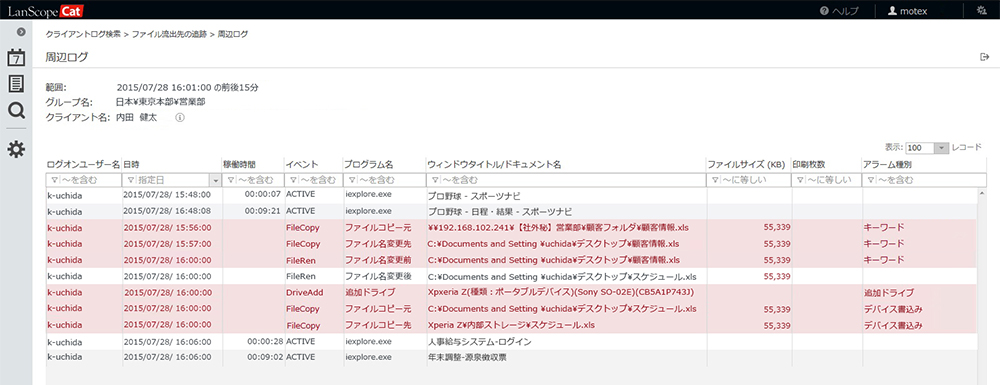Open the settings gear in sidebar
Image resolution: width=1000 pixels, height=385 pixels.
tap(16, 150)
